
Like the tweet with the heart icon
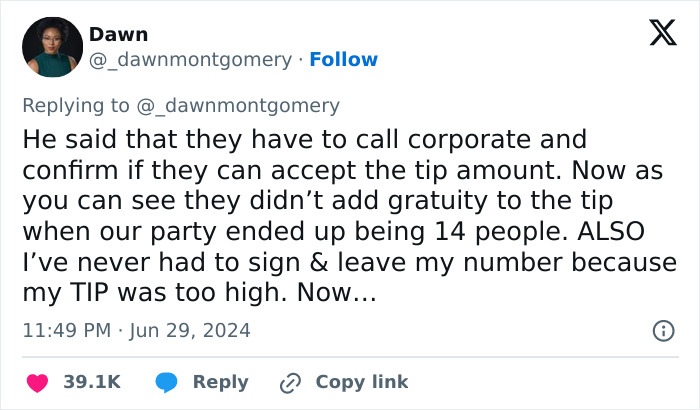[x=36, y=382]
